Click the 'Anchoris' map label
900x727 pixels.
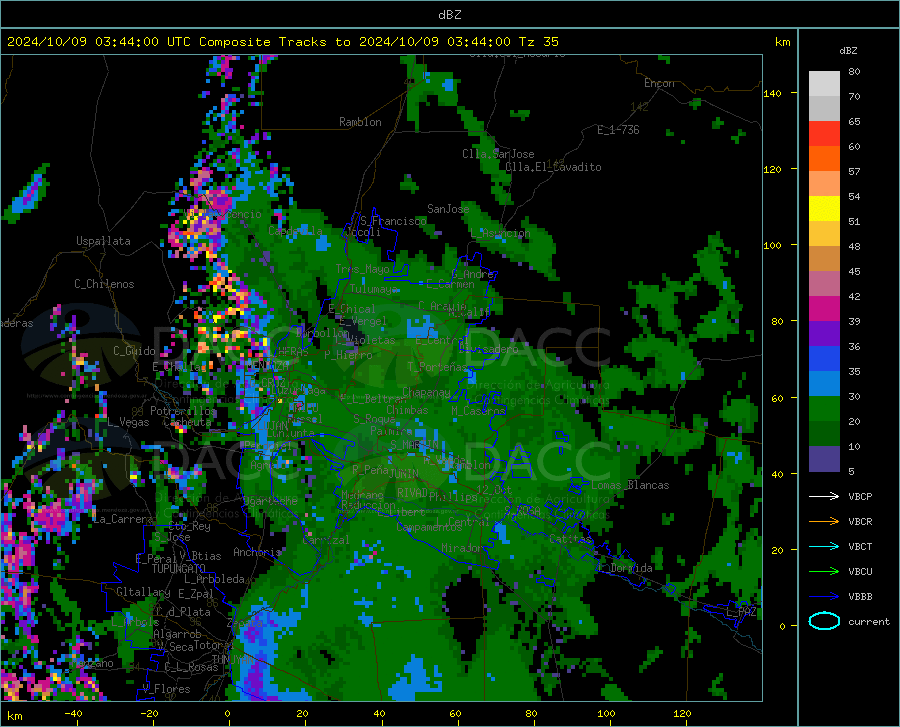[x=257, y=552]
